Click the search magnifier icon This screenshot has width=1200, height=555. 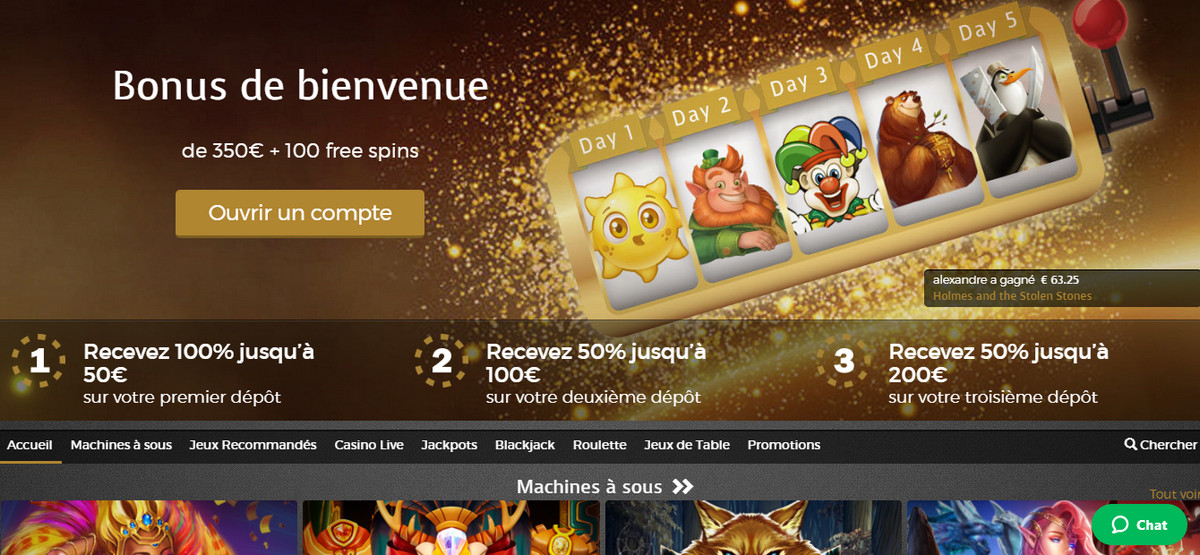(1130, 445)
